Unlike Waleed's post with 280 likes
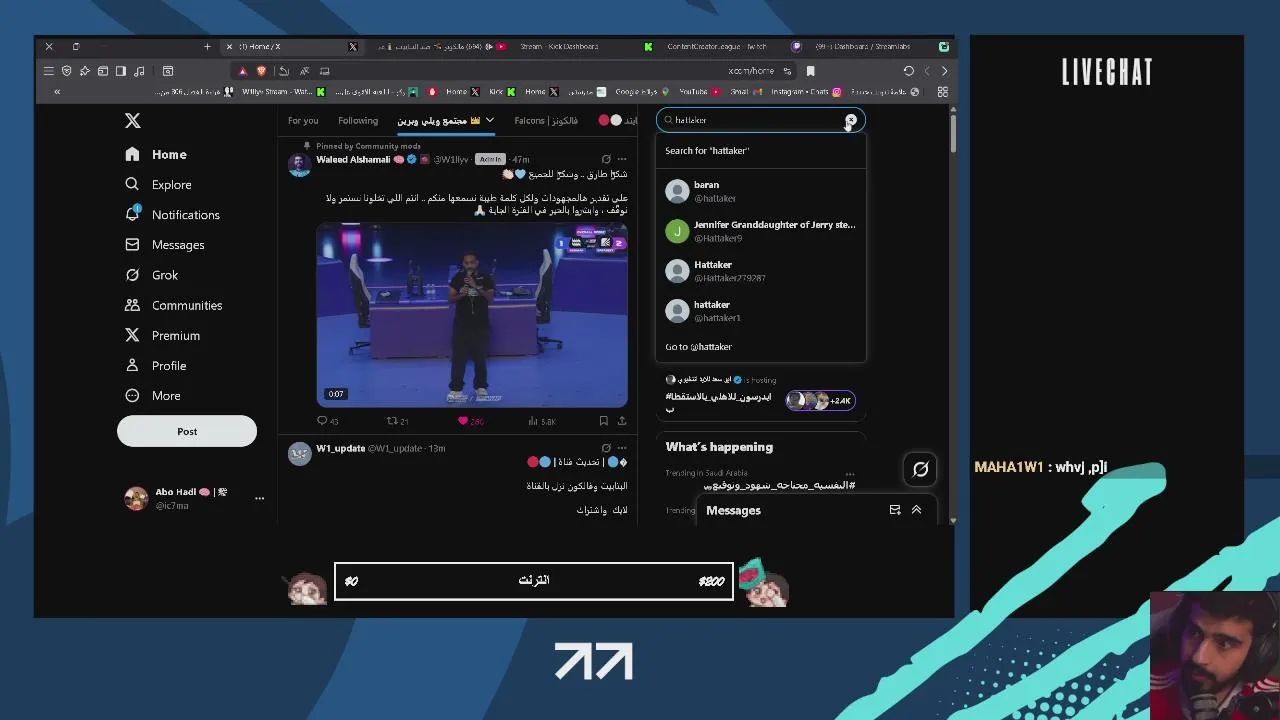Viewport: 1280px width, 720px height. (x=471, y=421)
